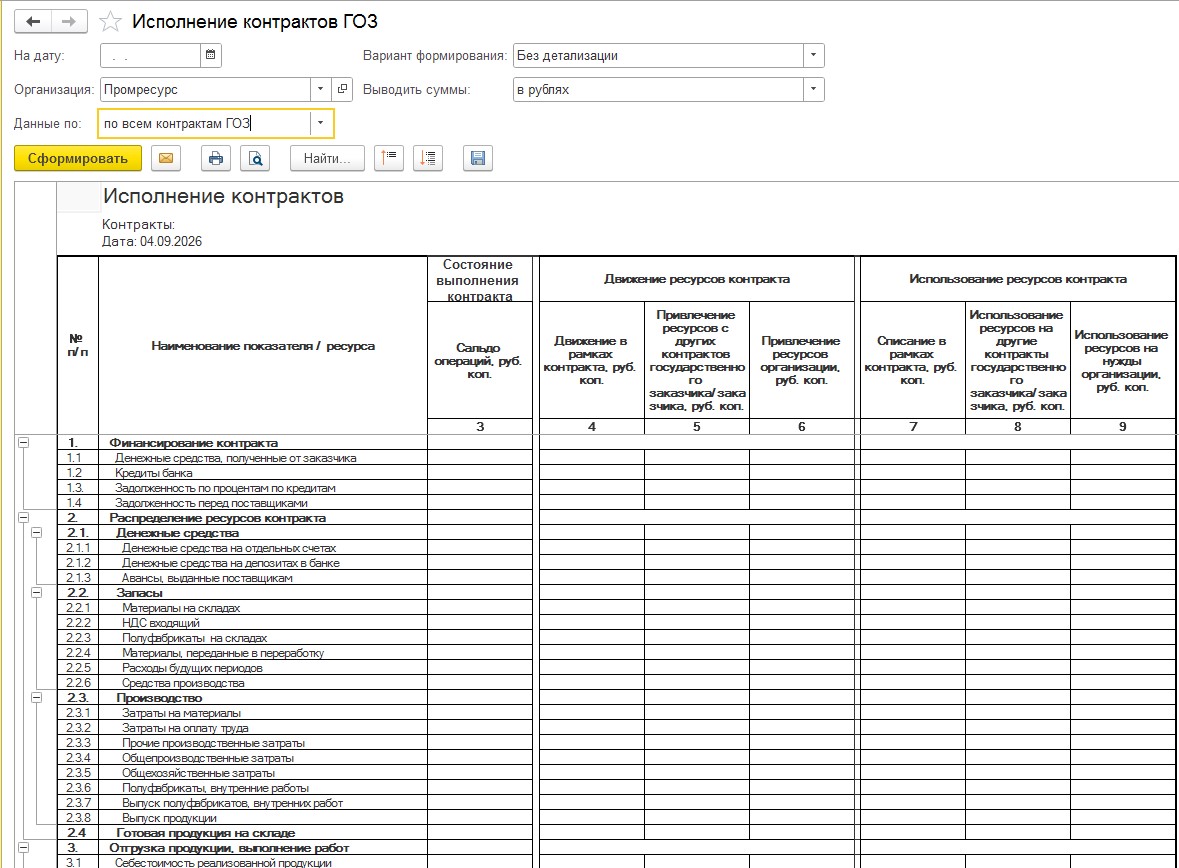Open the Вариант формирования dropdown
1179x868 pixels.
(x=814, y=55)
